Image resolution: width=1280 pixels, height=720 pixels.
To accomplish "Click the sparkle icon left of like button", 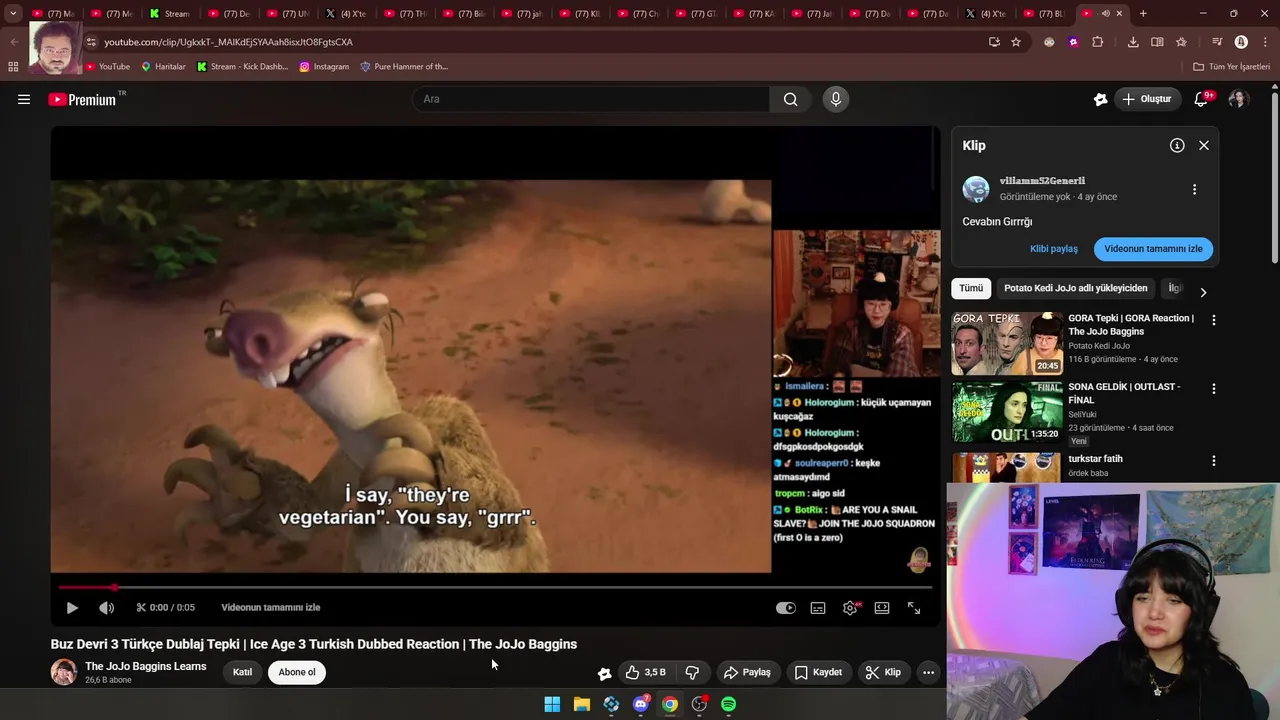I will pos(604,673).
